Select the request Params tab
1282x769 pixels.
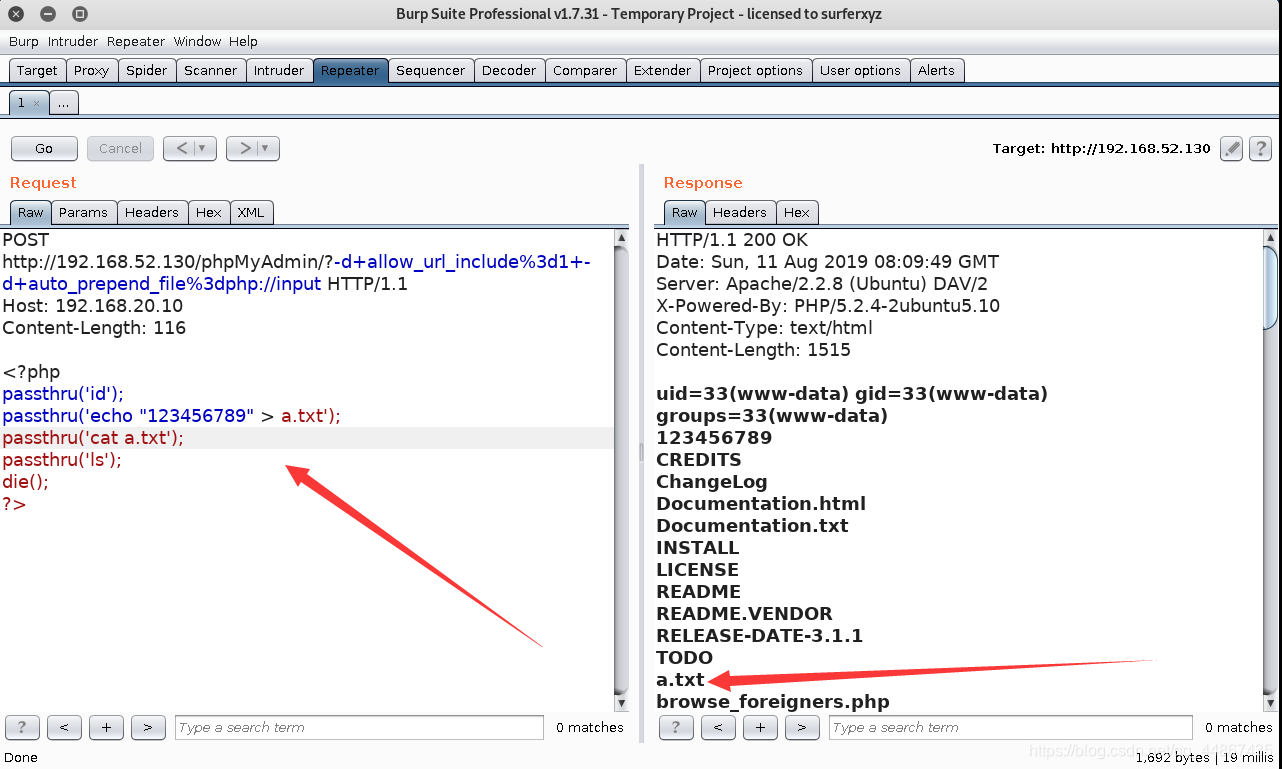(x=83, y=212)
